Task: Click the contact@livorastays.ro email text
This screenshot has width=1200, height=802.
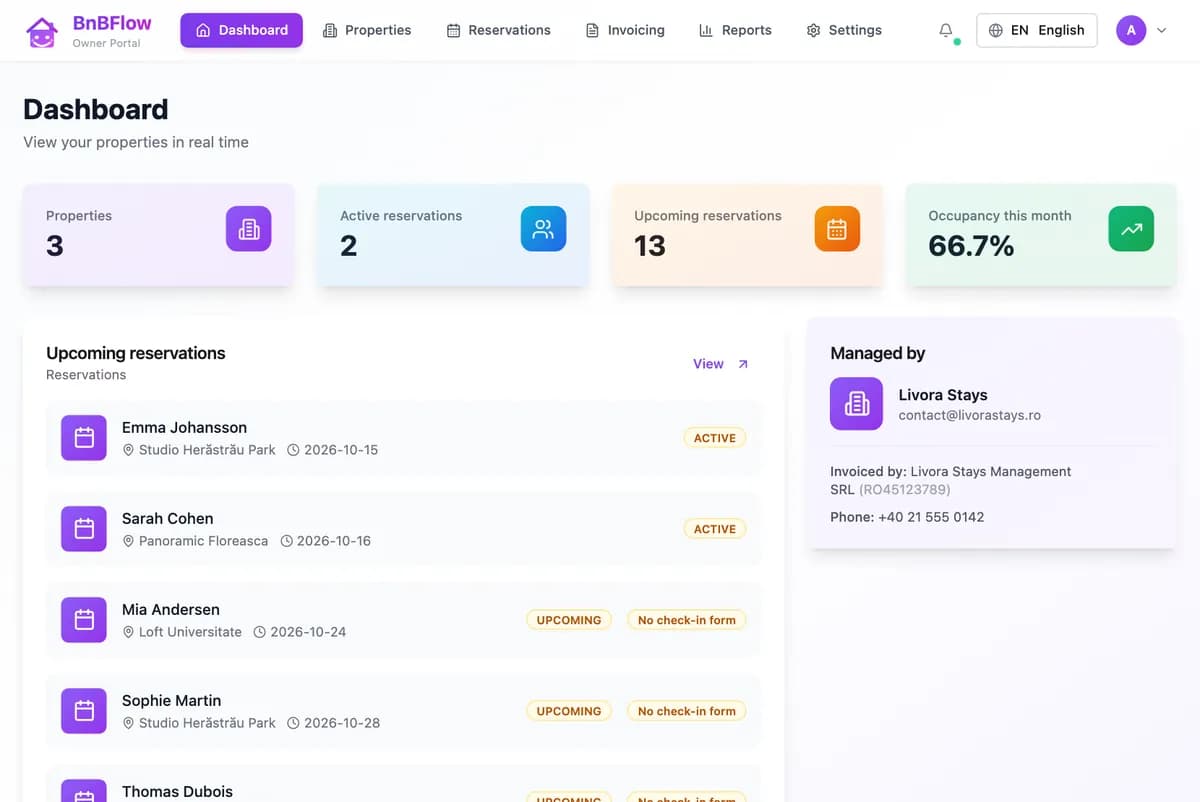Action: pos(970,415)
